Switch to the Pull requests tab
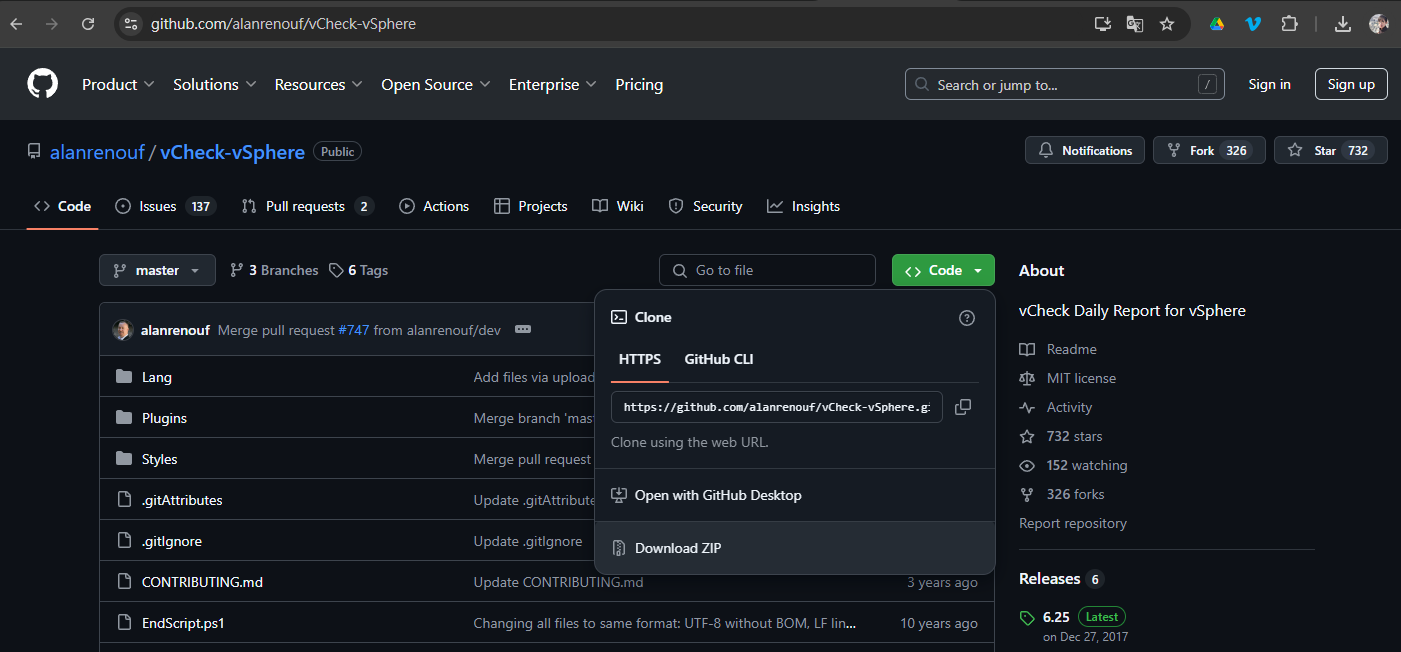Image resolution: width=1401 pixels, height=652 pixels. click(307, 206)
